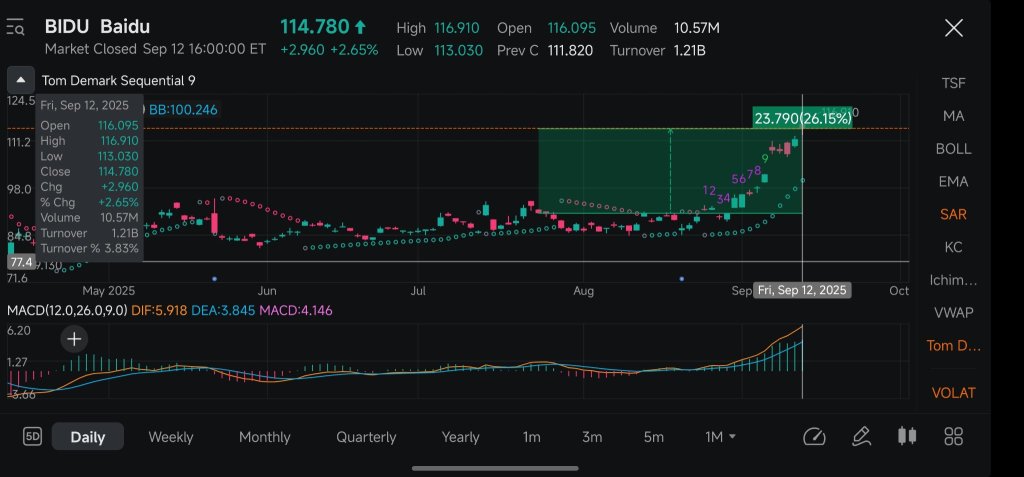Click the Market Closed Sep 12 status text
This screenshot has width=1024, height=477.
click(x=155, y=49)
